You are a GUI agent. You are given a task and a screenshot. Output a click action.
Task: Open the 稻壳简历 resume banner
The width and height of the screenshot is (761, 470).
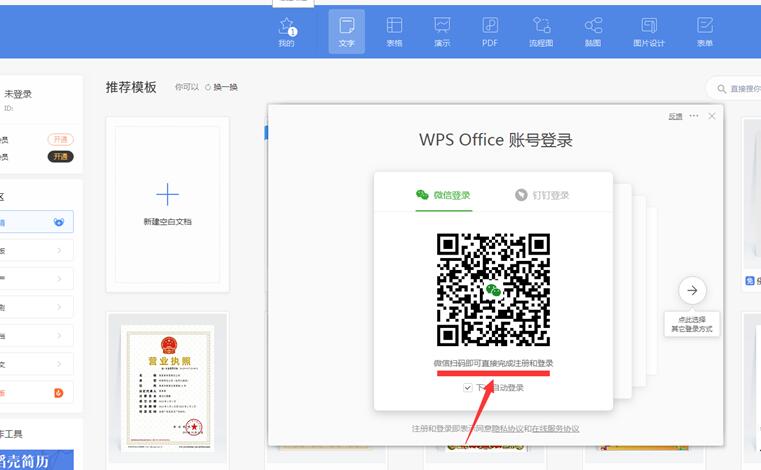click(36, 460)
